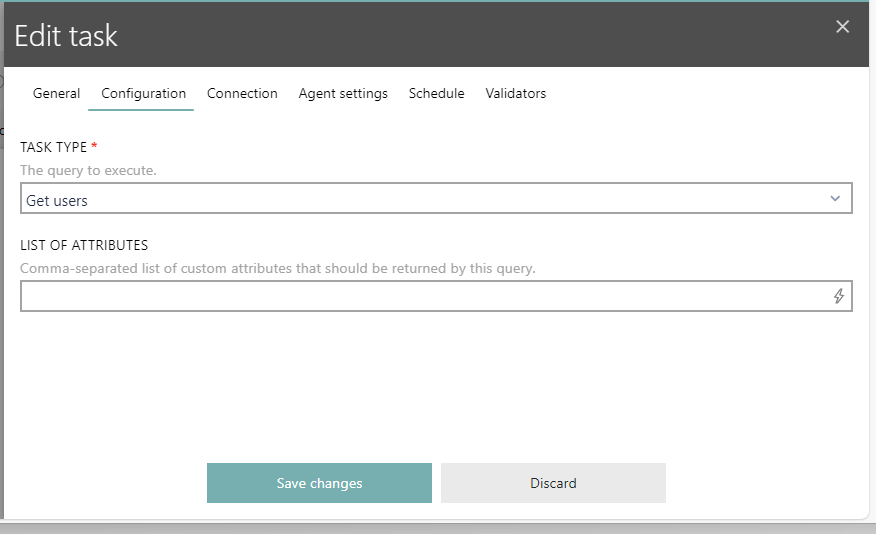Image resolution: width=876 pixels, height=534 pixels.
Task: Show the Schedule tab
Action: (x=436, y=93)
